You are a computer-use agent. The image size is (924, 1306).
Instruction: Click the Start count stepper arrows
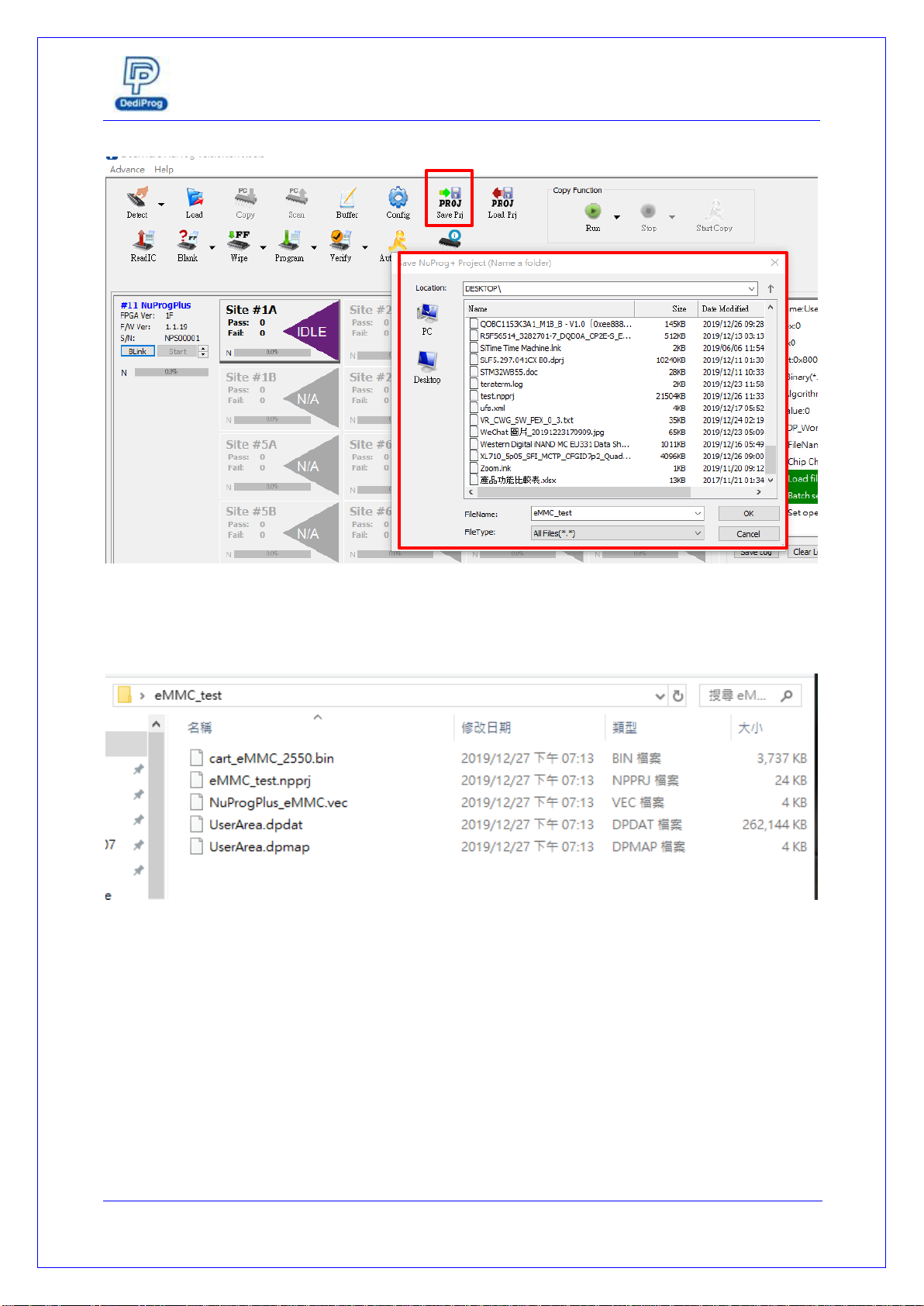tap(203, 352)
